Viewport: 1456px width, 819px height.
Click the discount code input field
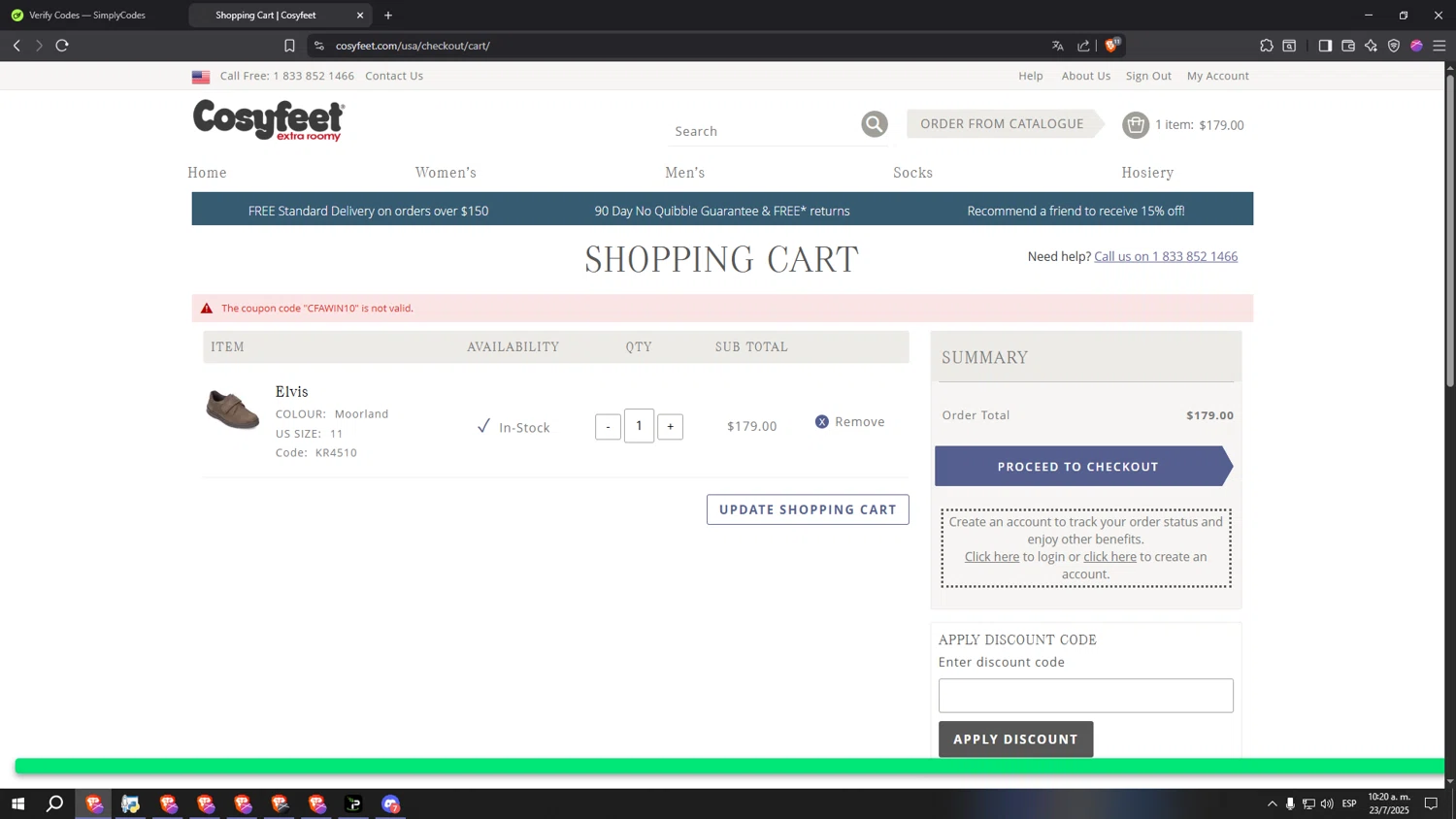1085,696
